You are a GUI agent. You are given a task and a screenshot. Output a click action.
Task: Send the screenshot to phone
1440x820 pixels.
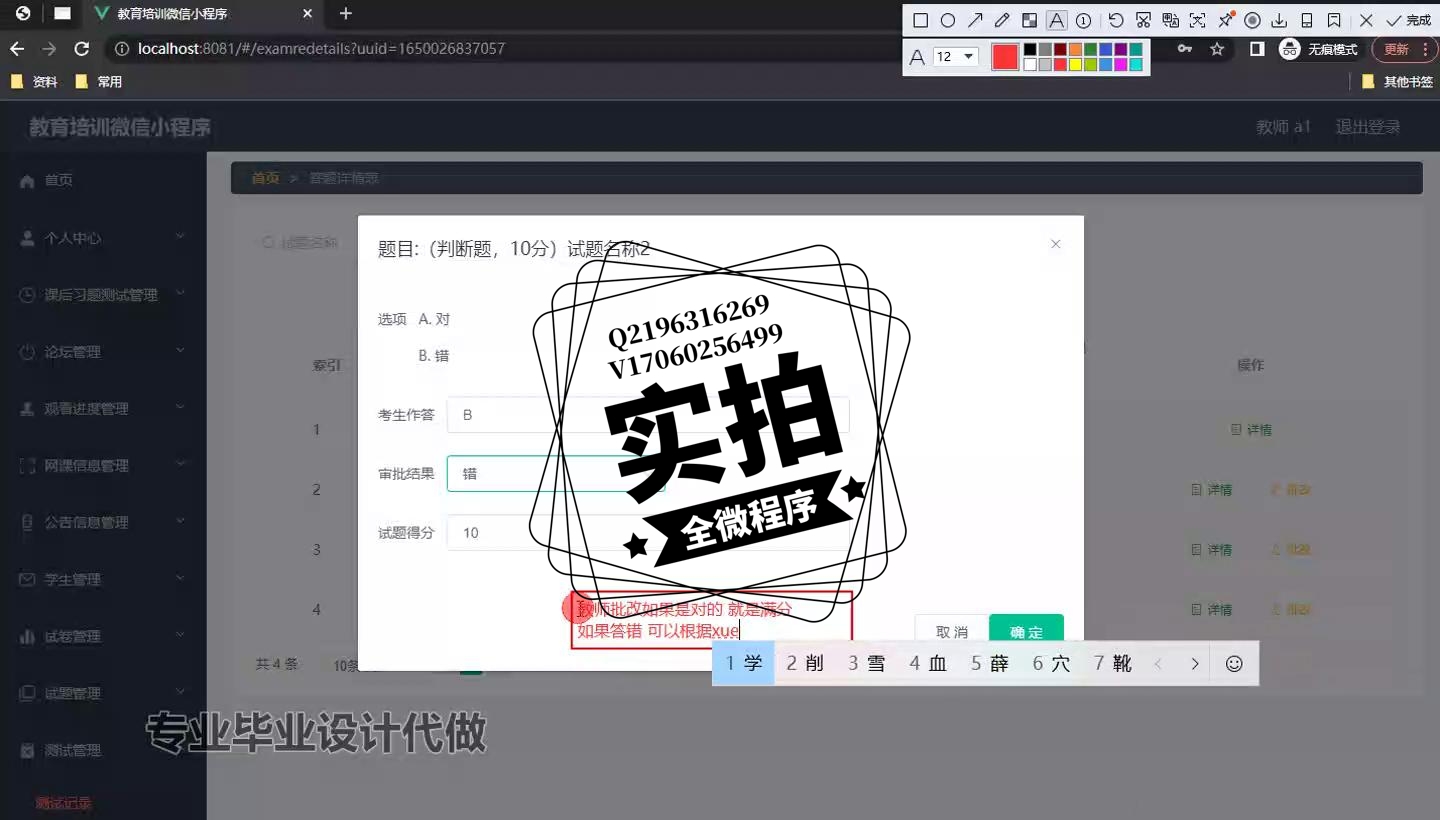(1306, 20)
